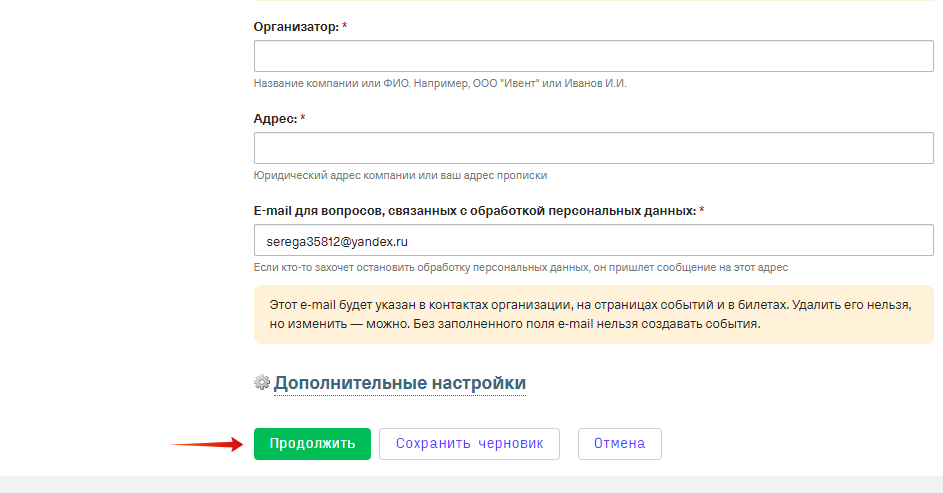This screenshot has width=943, height=493.
Task: Click the green Продолжить button
Action: 312,444
